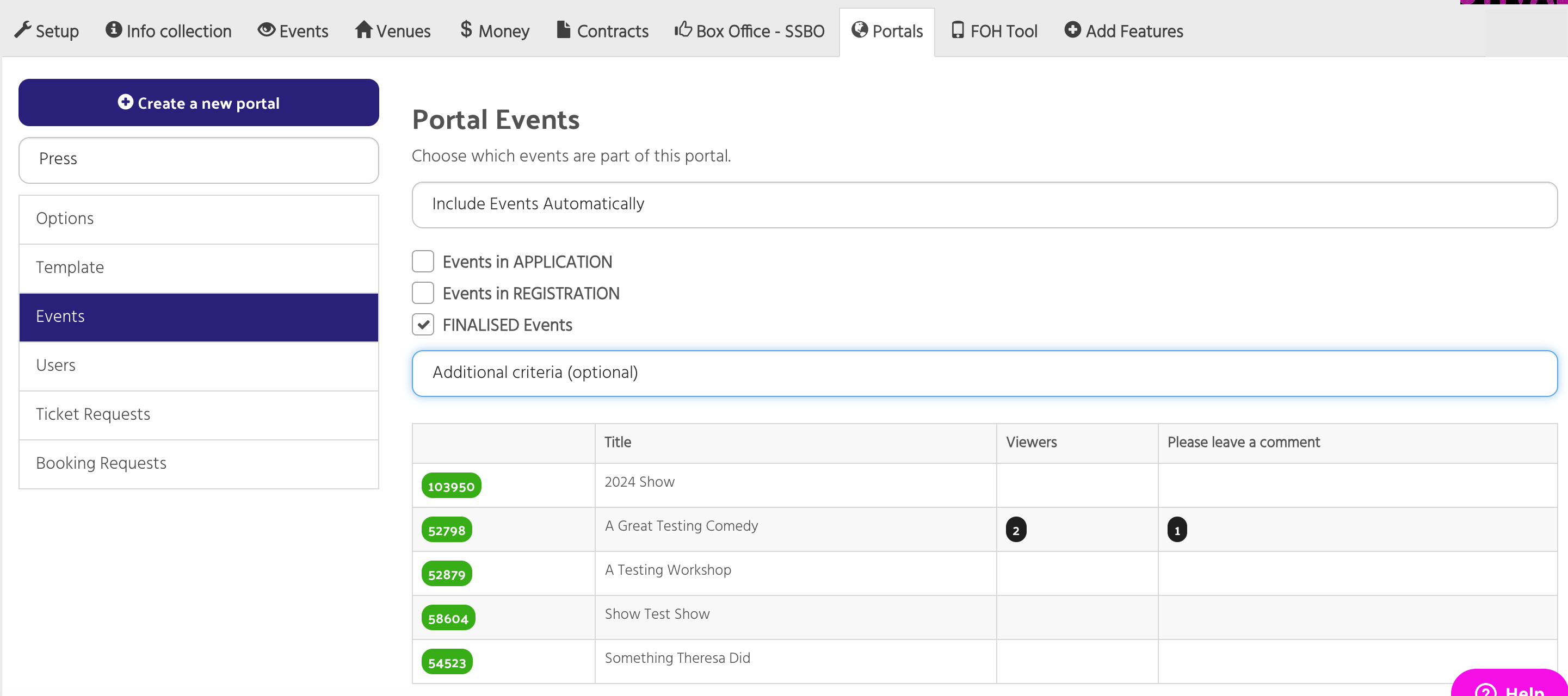This screenshot has height=696, width=1568.
Task: Click A Great Testing Comedy title
Action: [x=681, y=526]
